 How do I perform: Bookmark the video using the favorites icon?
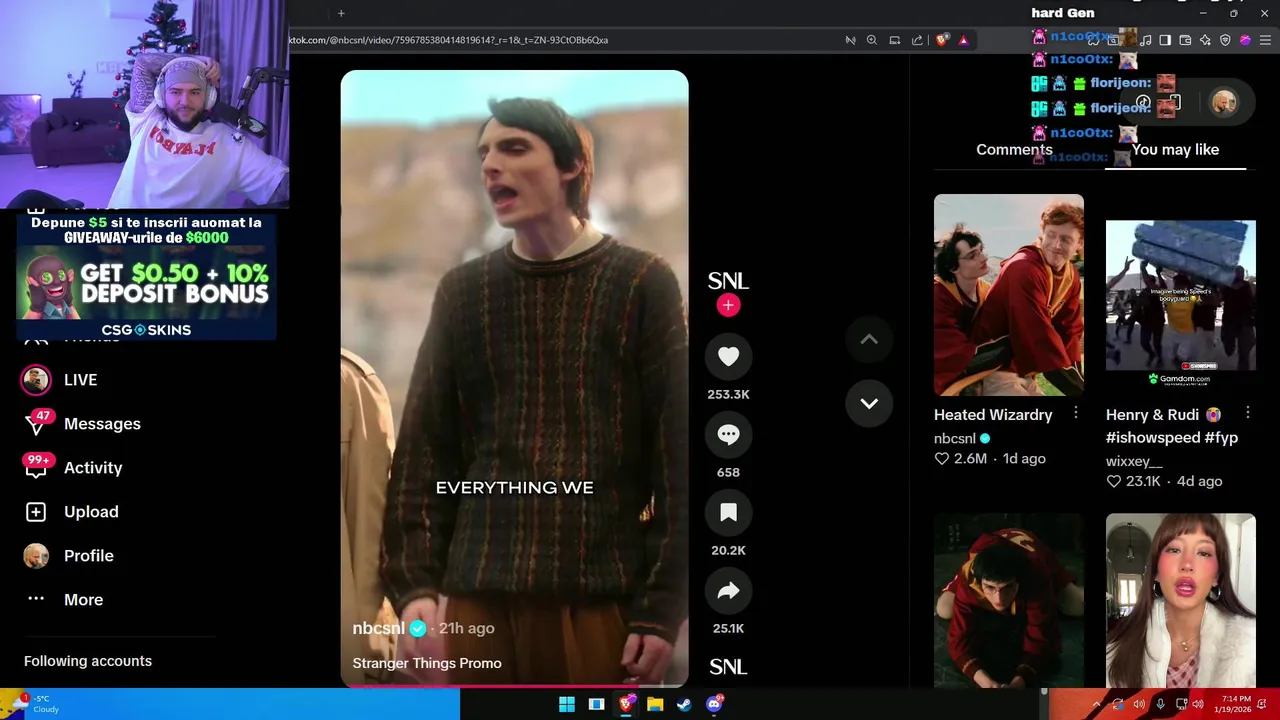(x=728, y=513)
